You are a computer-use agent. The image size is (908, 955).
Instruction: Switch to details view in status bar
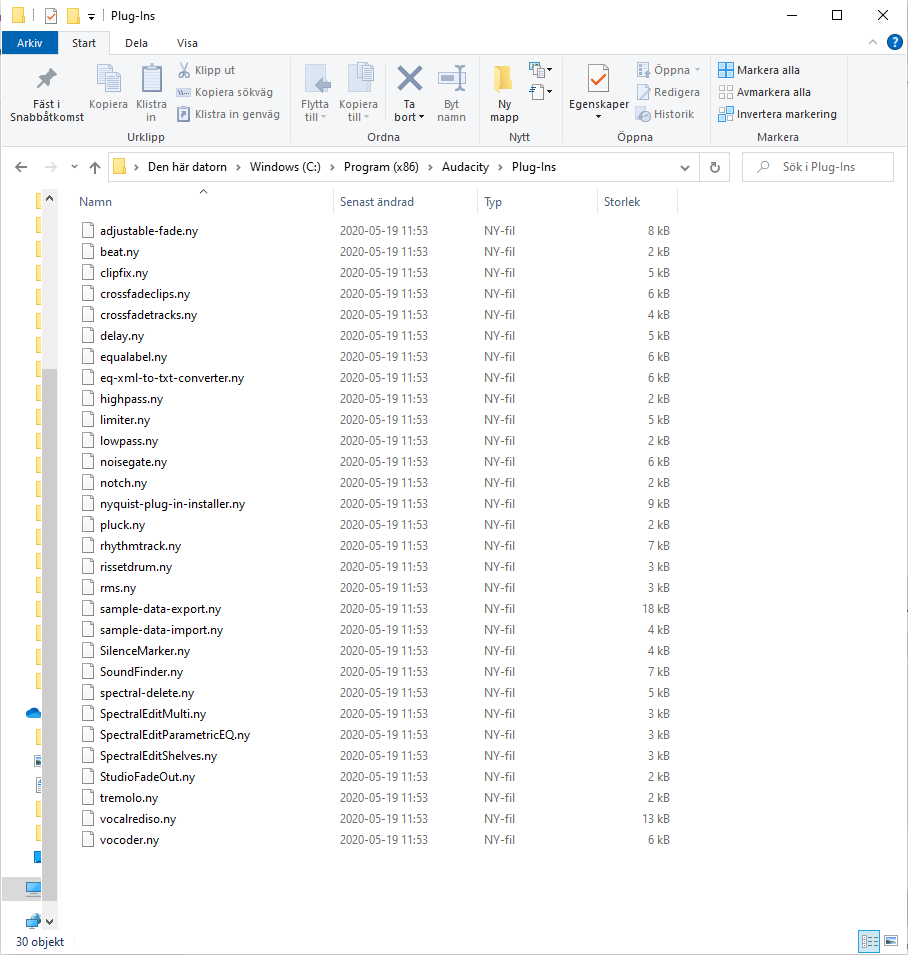869,941
